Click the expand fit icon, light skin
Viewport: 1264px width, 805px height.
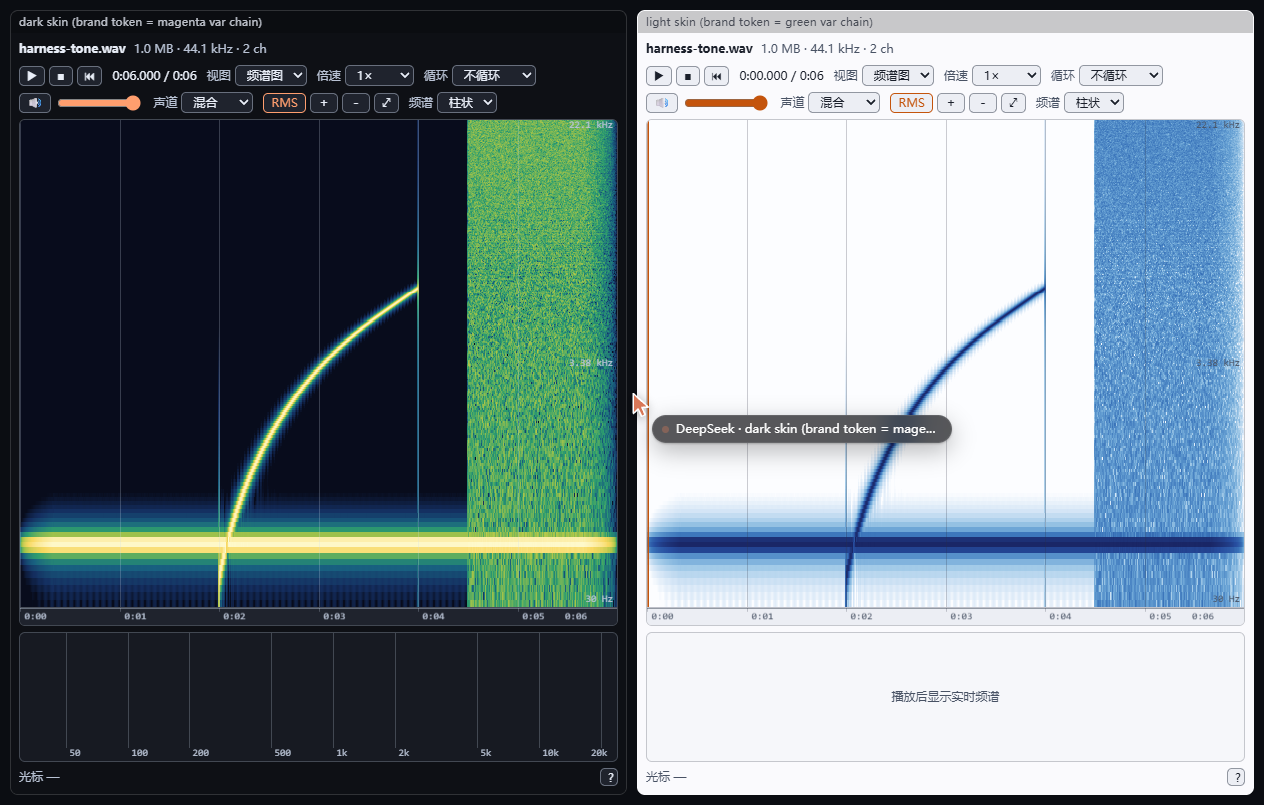click(1013, 102)
